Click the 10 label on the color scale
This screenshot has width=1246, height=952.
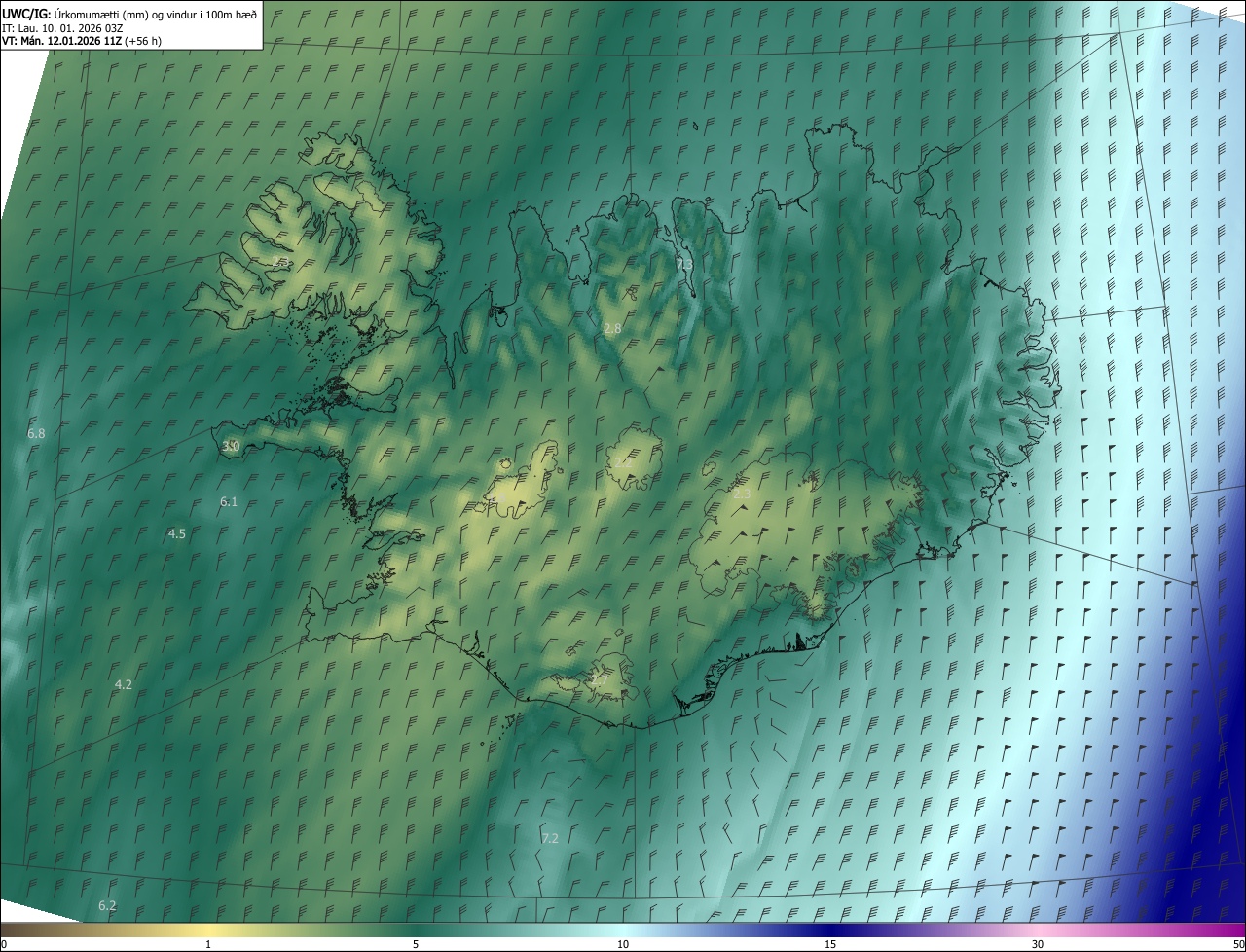coord(623,944)
